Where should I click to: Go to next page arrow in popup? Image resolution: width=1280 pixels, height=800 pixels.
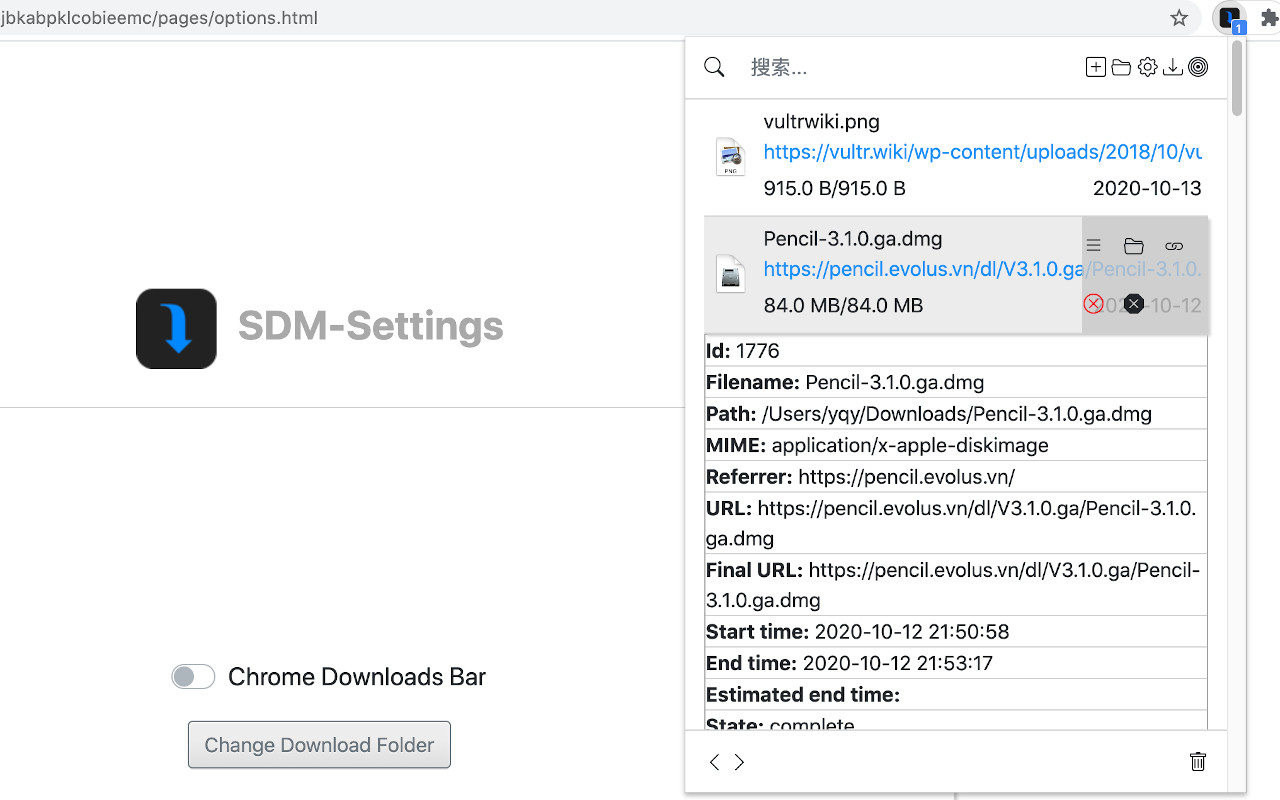pyautogui.click(x=739, y=762)
